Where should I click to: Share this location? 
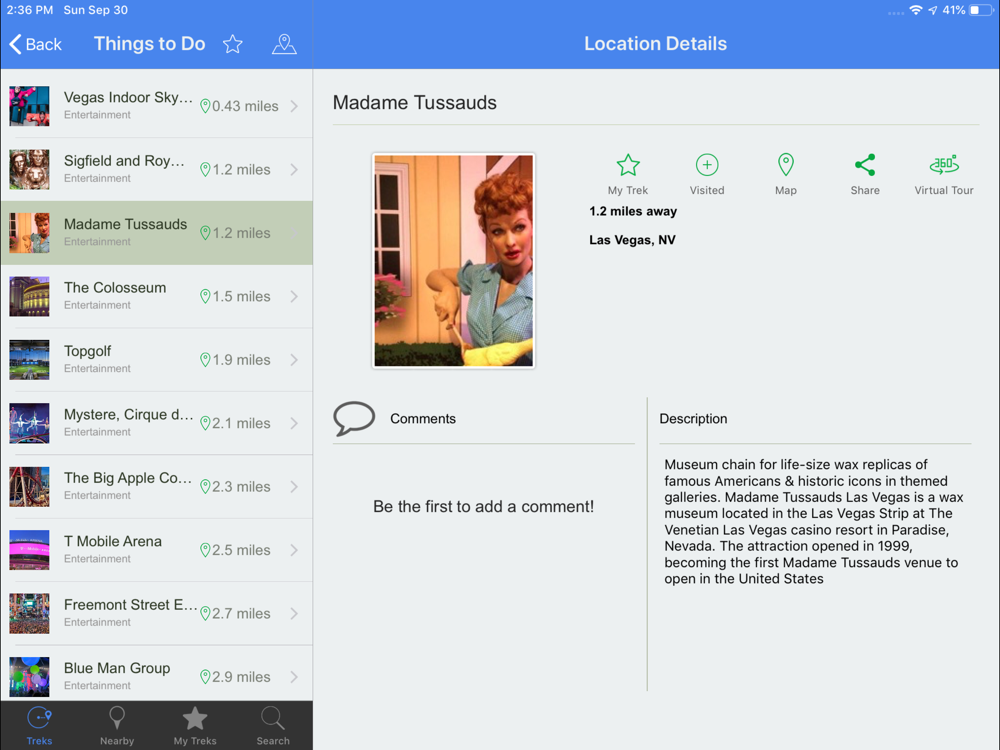[x=865, y=174]
